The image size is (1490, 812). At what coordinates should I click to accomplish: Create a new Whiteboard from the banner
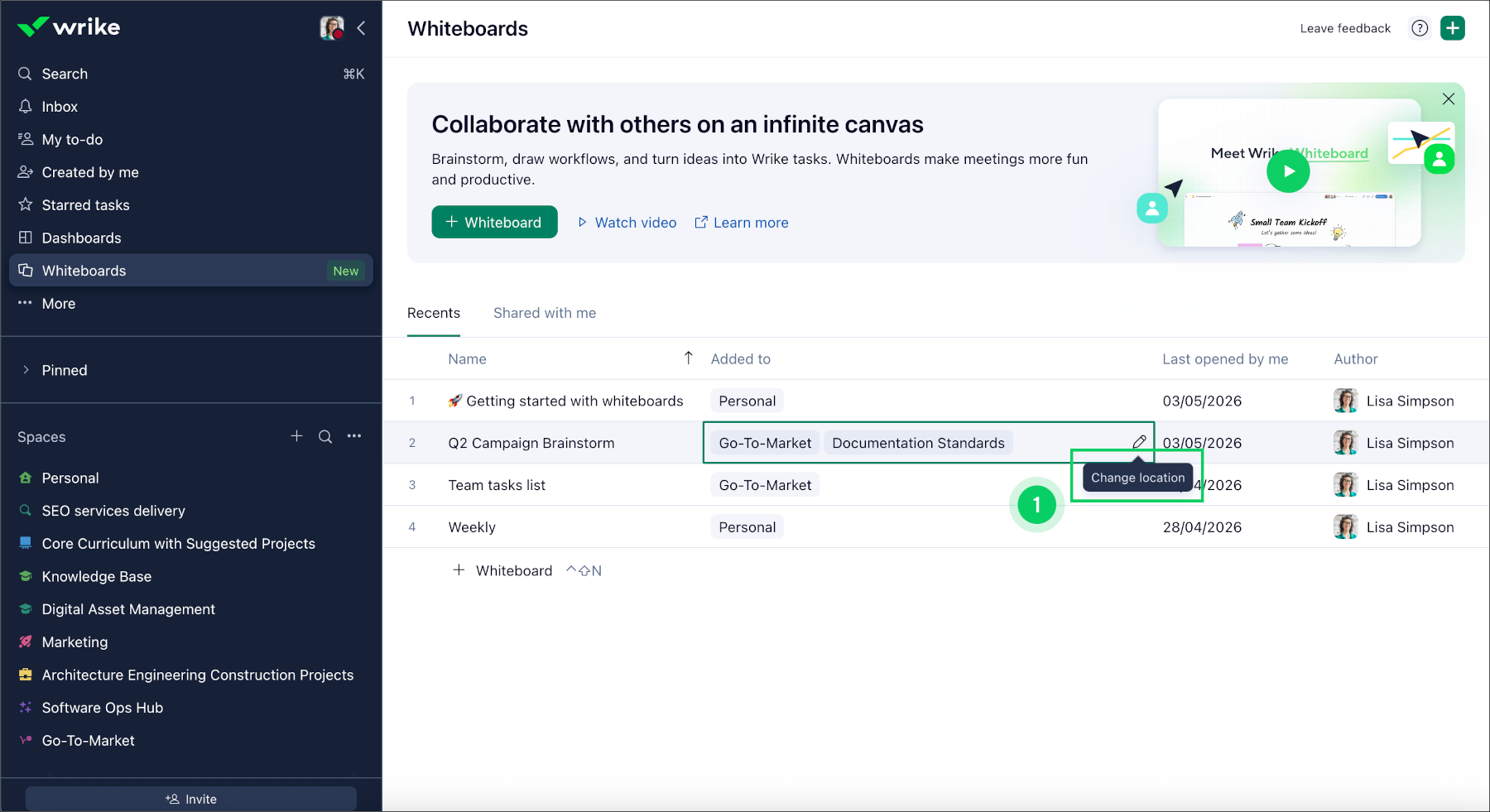[x=494, y=222]
